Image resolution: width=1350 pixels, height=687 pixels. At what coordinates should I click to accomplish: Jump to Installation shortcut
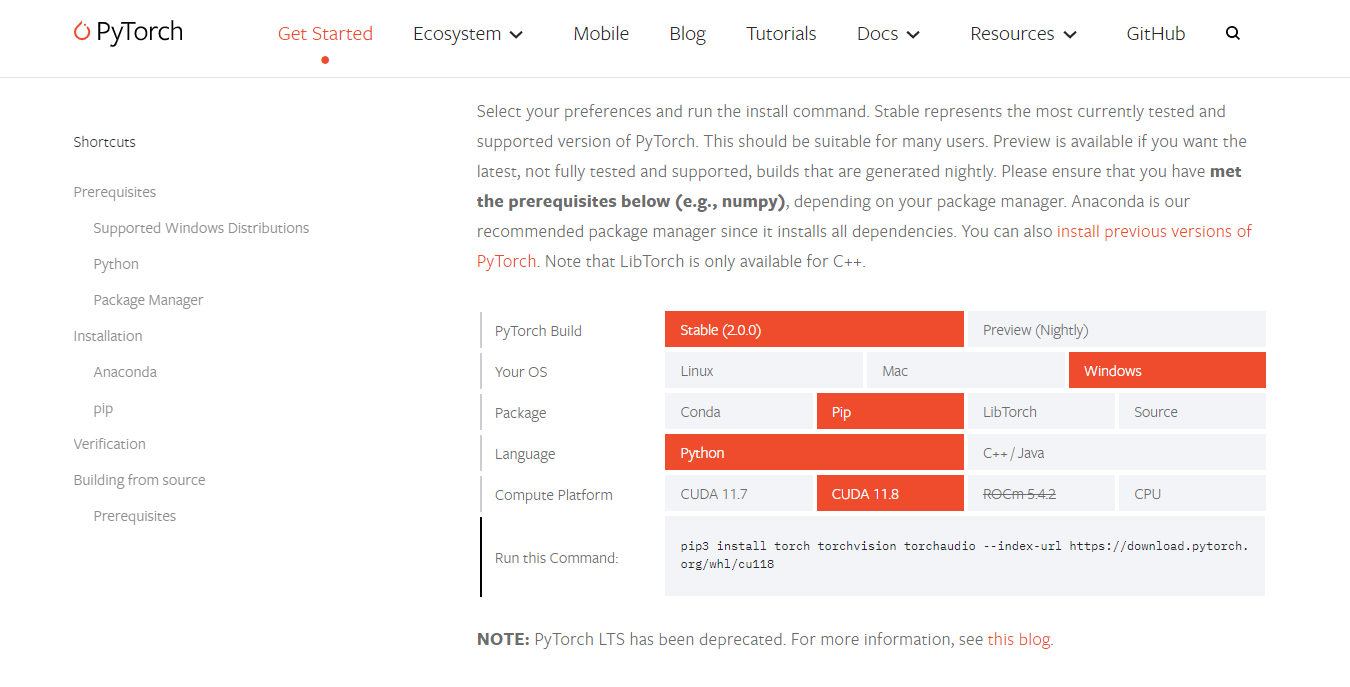pos(108,336)
